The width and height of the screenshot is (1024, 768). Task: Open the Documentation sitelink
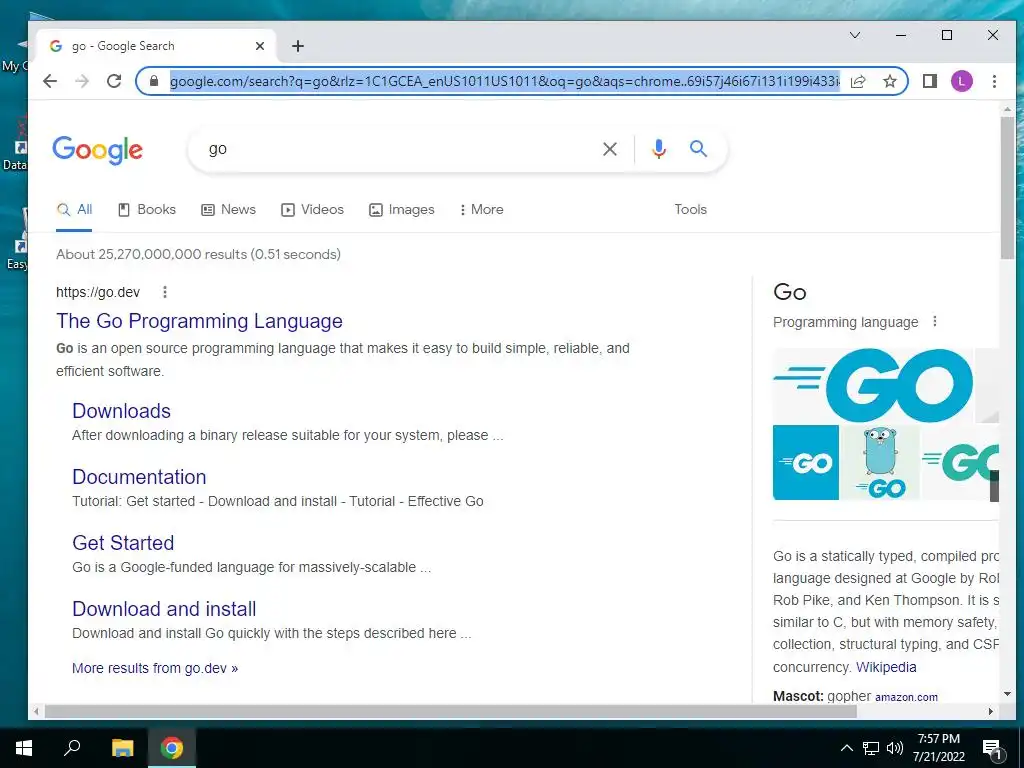(x=139, y=477)
